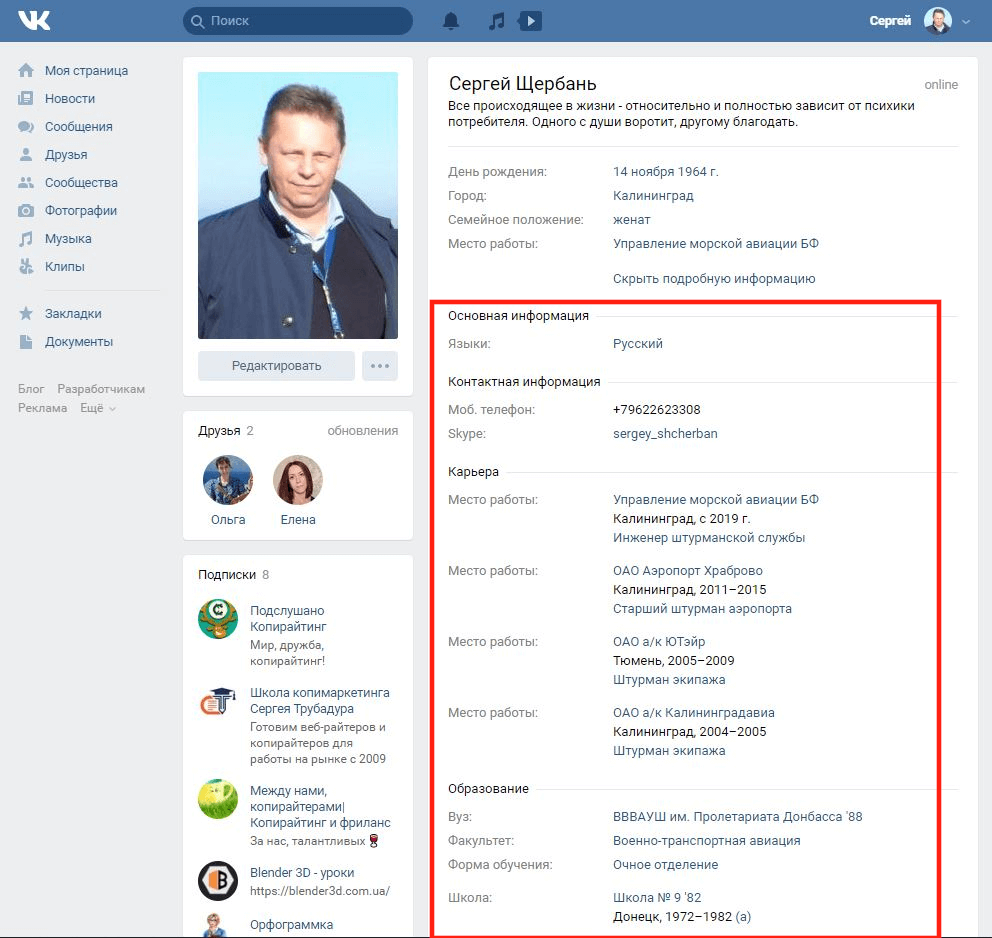Open Закладки star item
The height and width of the screenshot is (938, 992).
click(72, 314)
